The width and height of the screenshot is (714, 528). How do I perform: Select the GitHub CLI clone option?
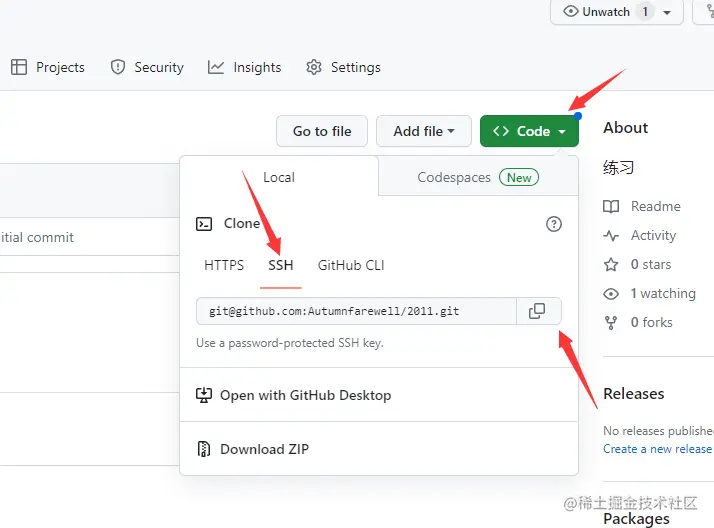[x=351, y=265]
